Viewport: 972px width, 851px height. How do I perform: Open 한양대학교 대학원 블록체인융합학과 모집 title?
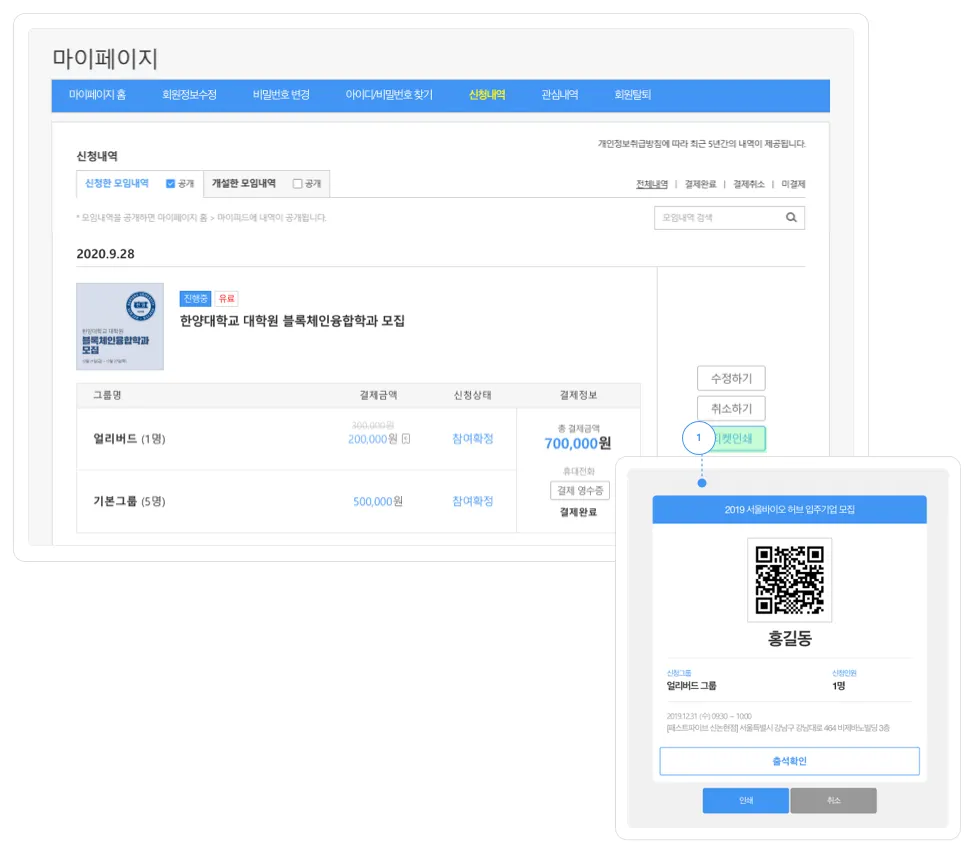[x=292, y=321]
